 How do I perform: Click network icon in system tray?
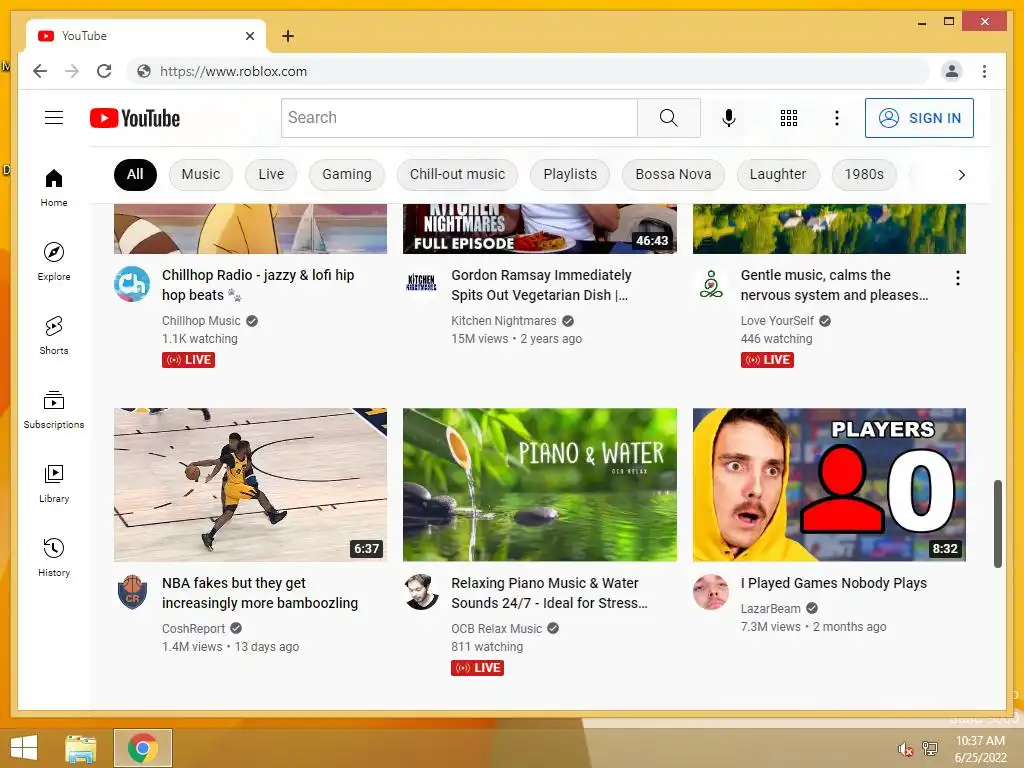click(930, 749)
